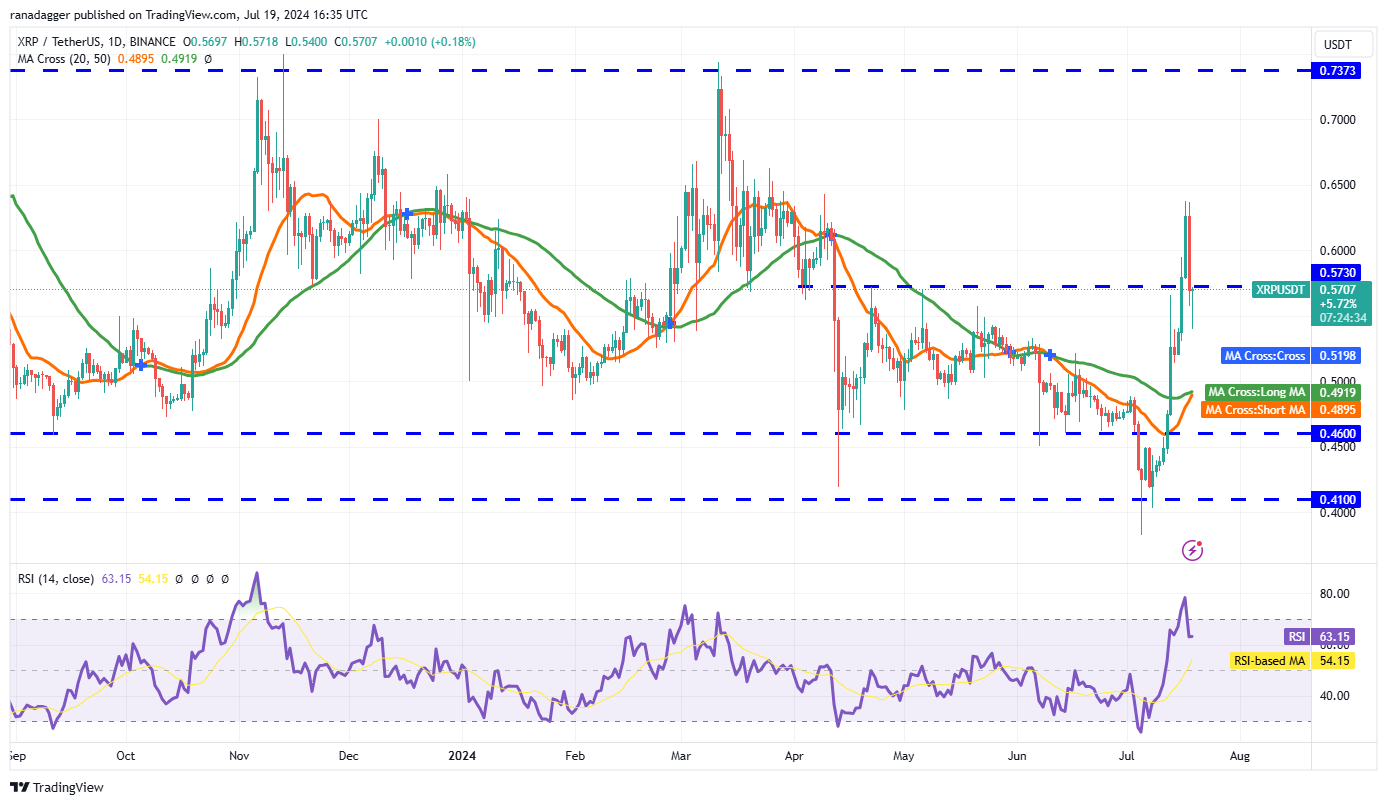Click the 0.4100 support level price tag
The height and width of the screenshot is (805, 1387).
(1335, 498)
